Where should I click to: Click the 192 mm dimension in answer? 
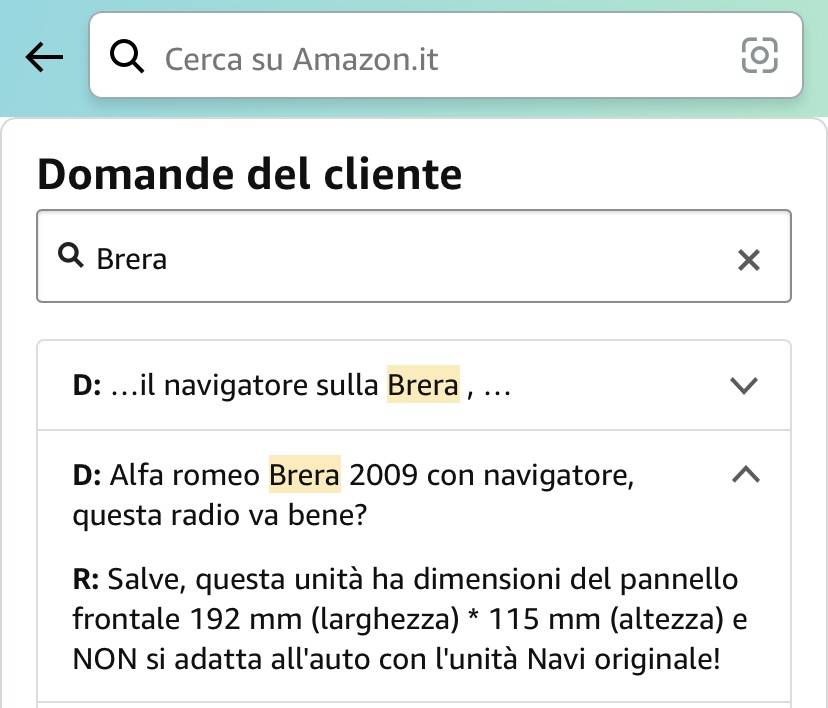point(246,619)
